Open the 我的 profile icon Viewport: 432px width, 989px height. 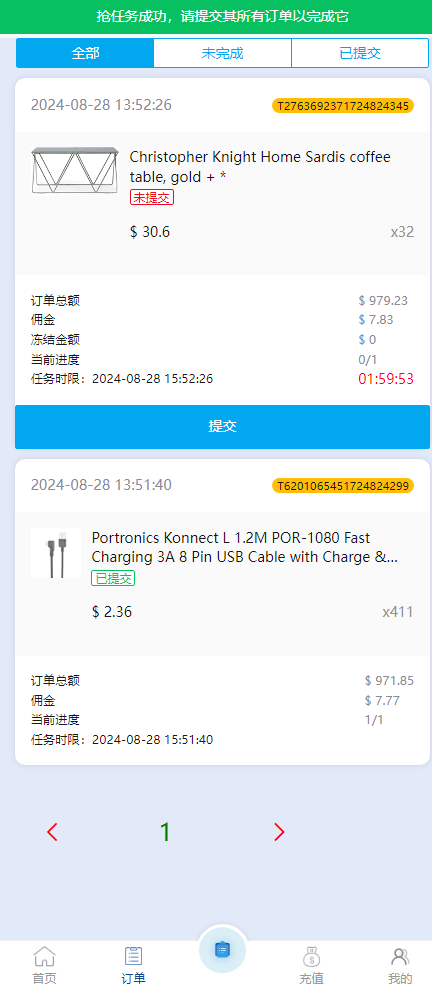coord(400,957)
